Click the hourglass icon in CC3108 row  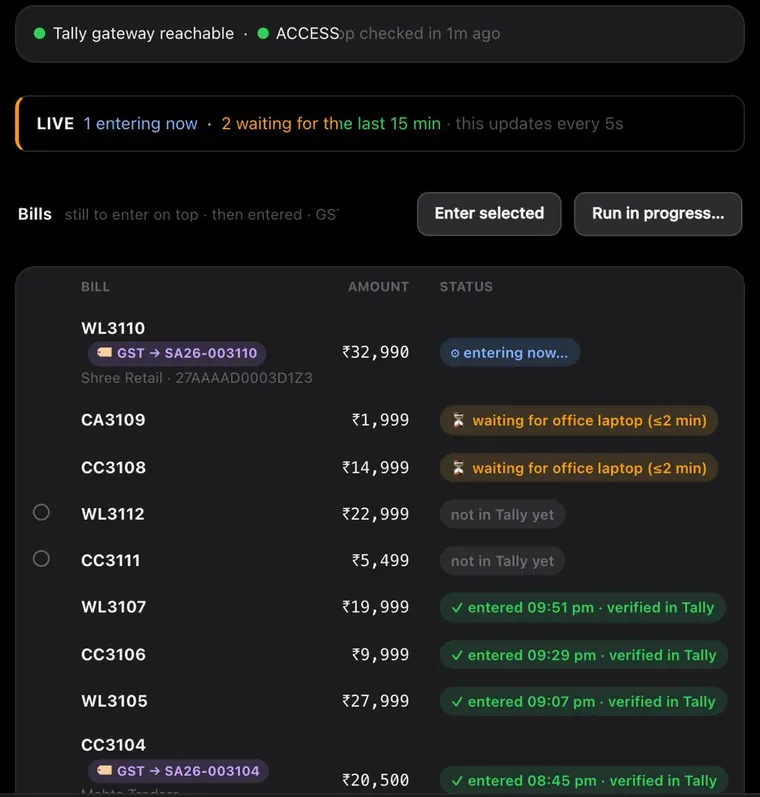tap(459, 467)
